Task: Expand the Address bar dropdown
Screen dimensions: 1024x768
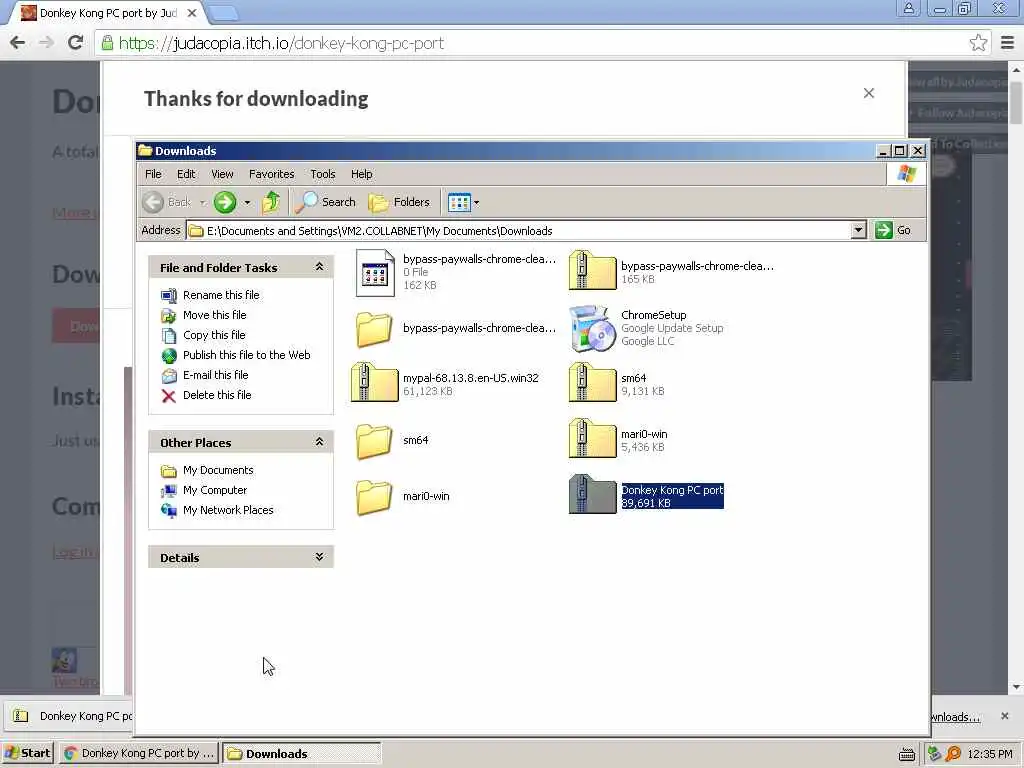Action: pos(859,231)
